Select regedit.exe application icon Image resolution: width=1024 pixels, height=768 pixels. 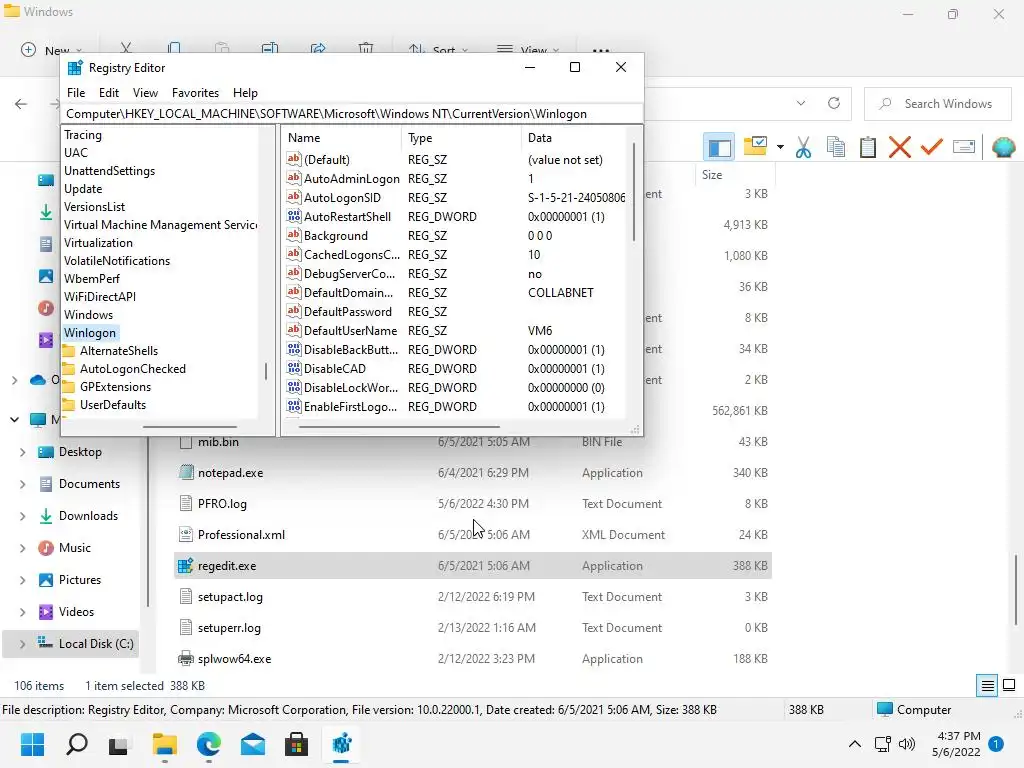pyautogui.click(x=185, y=566)
